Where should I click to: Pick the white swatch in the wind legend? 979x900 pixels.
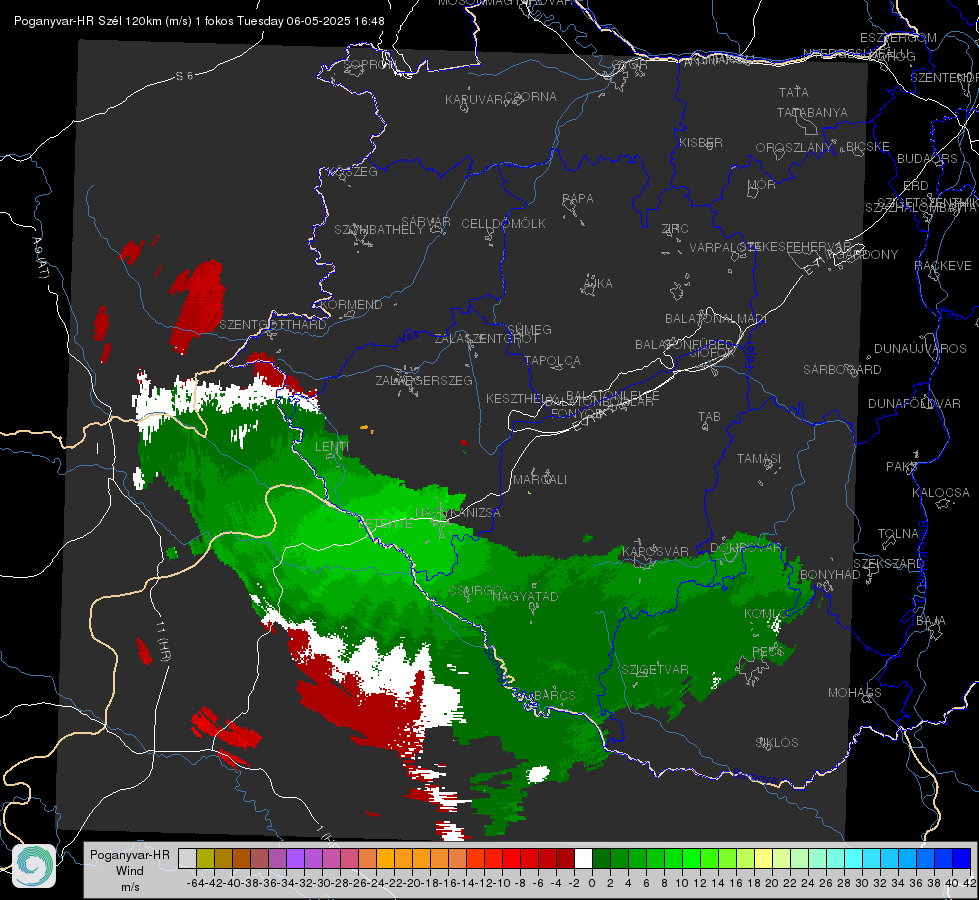coord(583,858)
